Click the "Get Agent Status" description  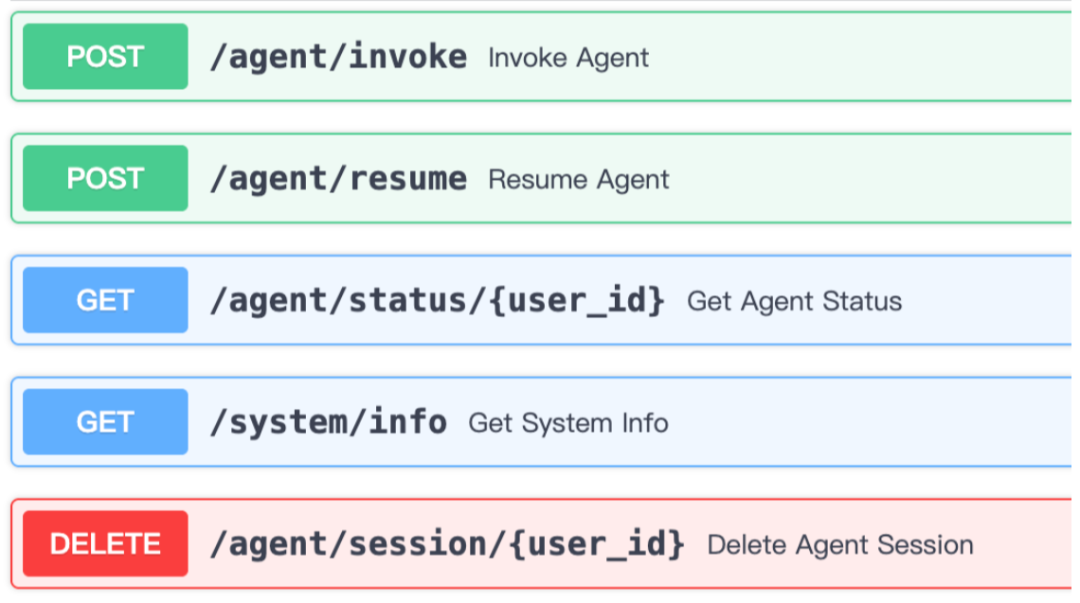794,302
